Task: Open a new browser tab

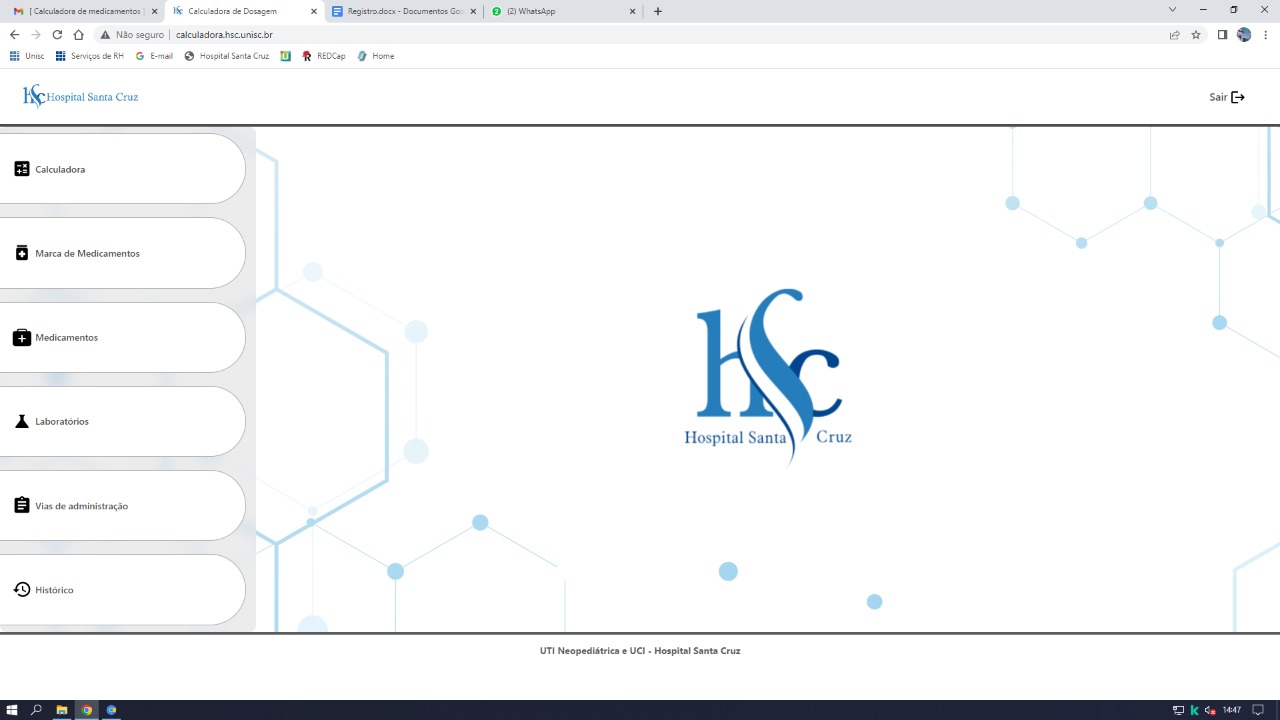Action: (x=657, y=11)
